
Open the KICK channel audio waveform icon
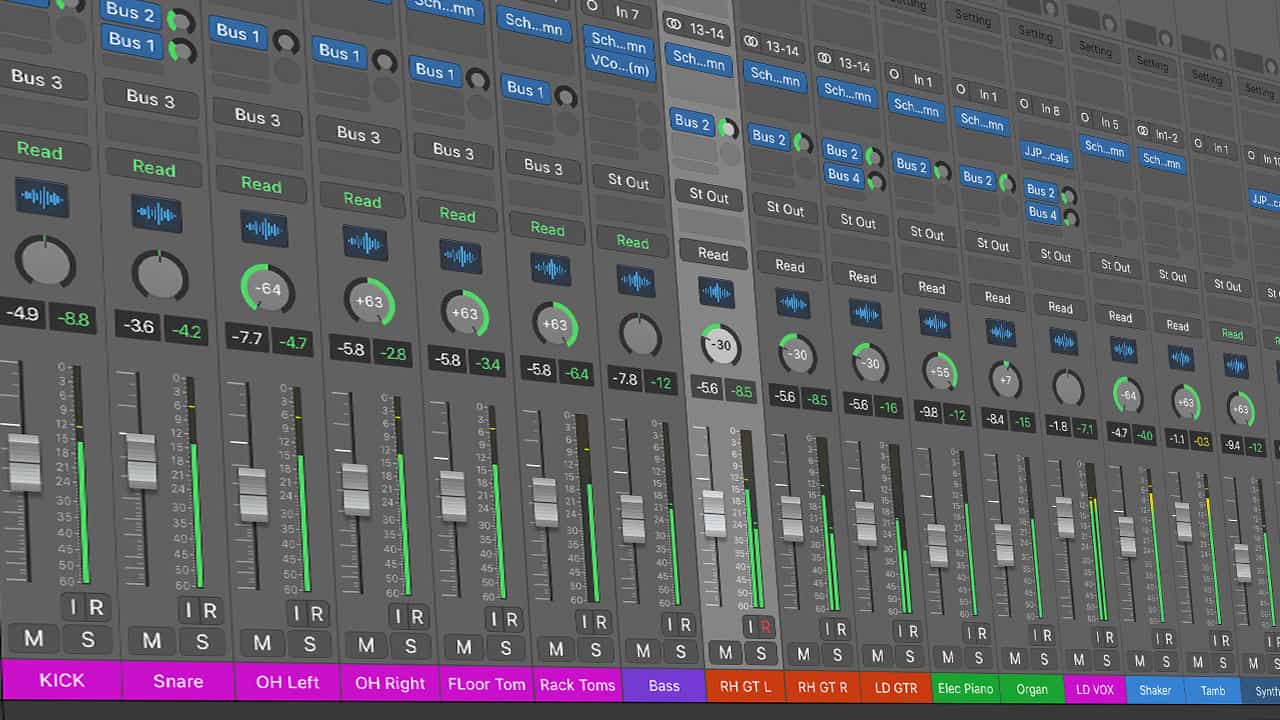coord(41,197)
